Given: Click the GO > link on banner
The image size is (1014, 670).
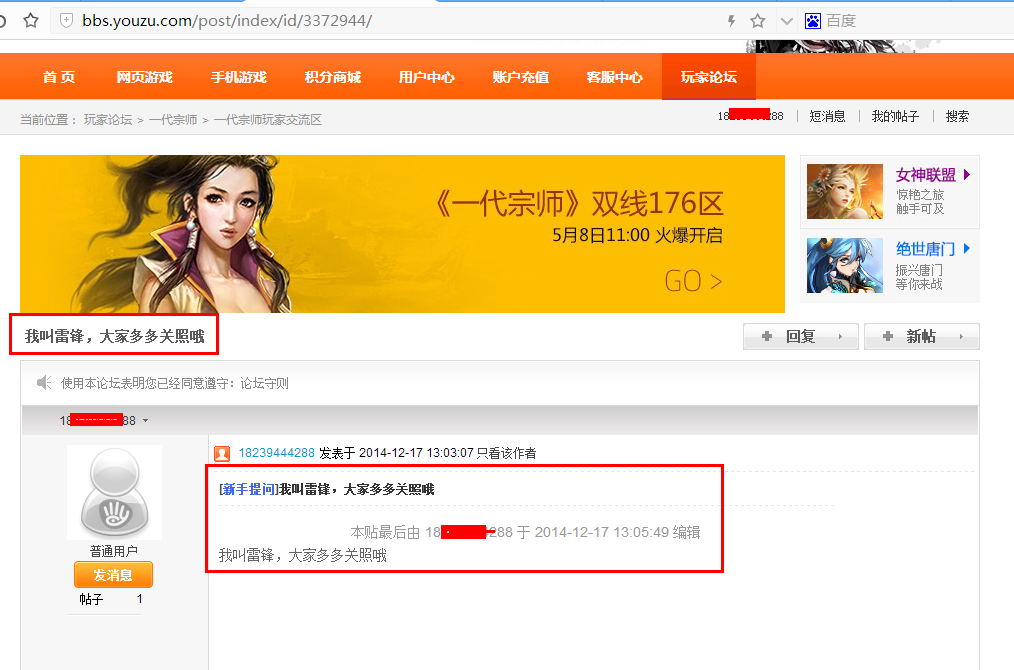Looking at the screenshot, I should point(693,281).
